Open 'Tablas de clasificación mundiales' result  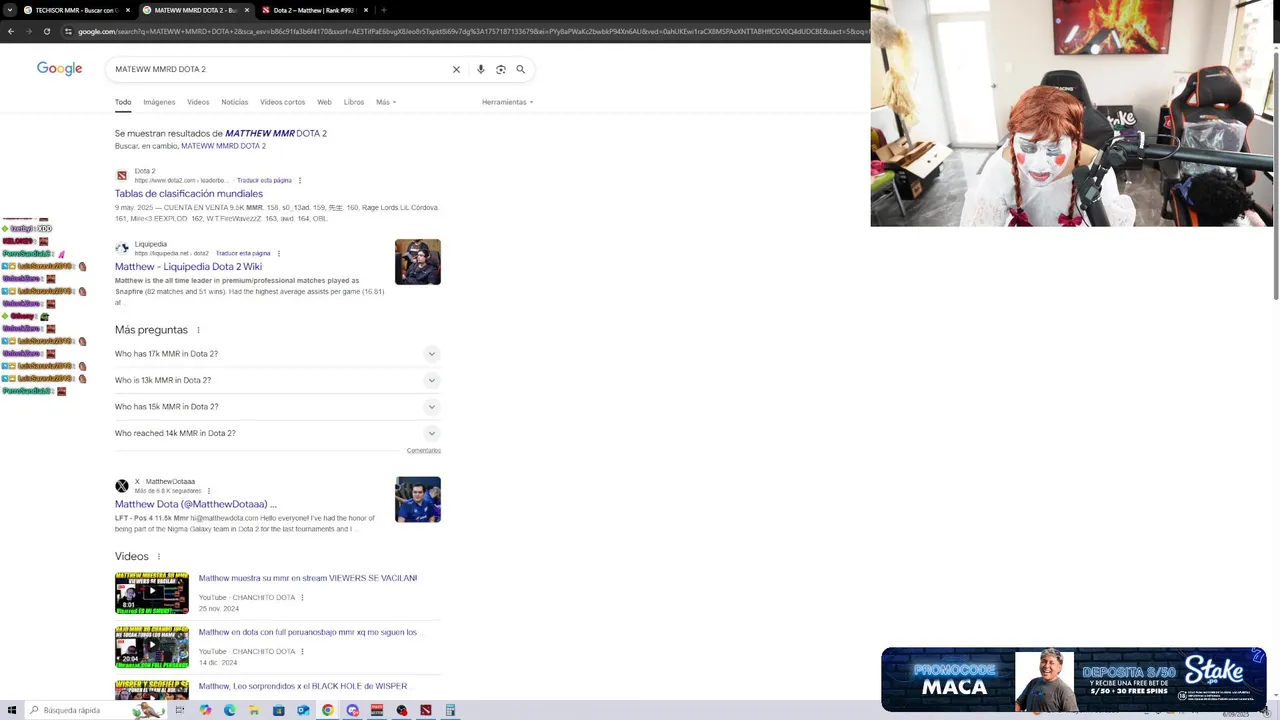coord(189,194)
